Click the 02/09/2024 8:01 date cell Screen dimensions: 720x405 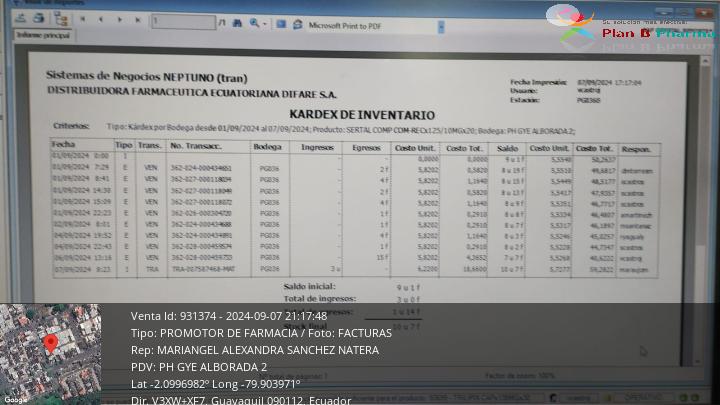(x=81, y=224)
